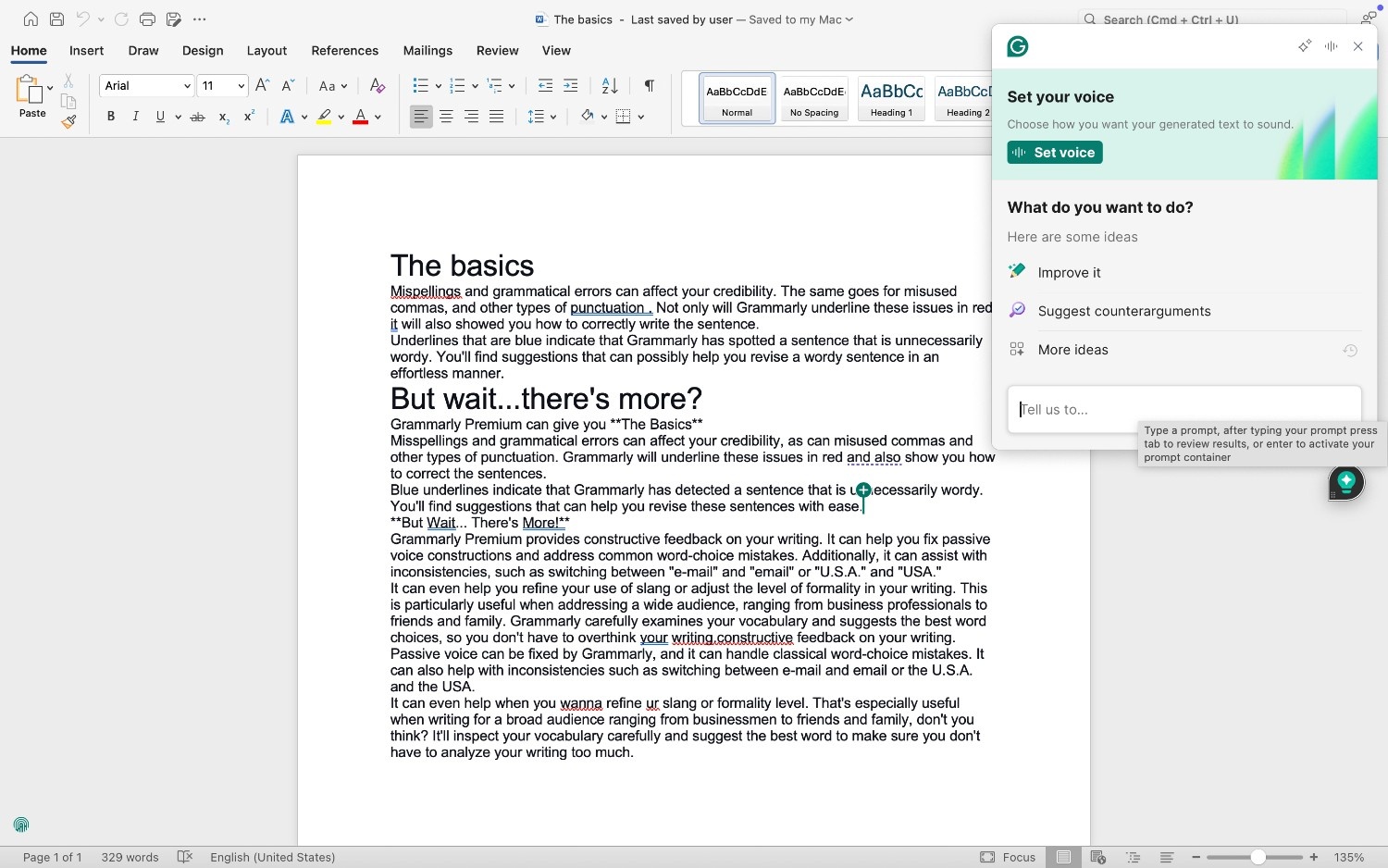Select the Suggest counterarguments idea
This screenshot has width=1388, height=868.
point(1124,311)
